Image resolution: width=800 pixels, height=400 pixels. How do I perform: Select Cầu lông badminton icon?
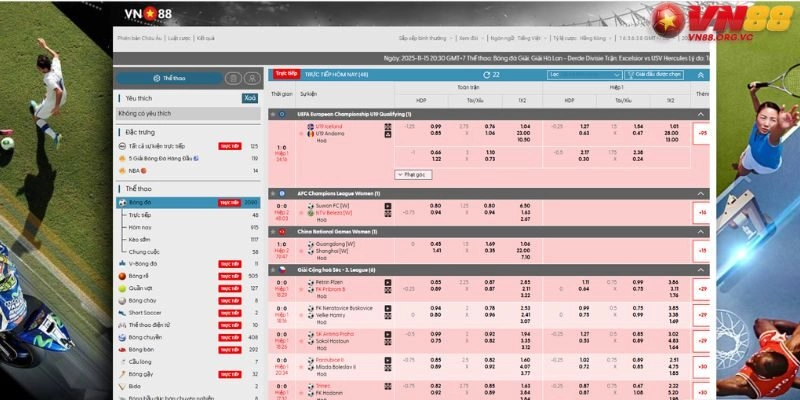tap(122, 362)
